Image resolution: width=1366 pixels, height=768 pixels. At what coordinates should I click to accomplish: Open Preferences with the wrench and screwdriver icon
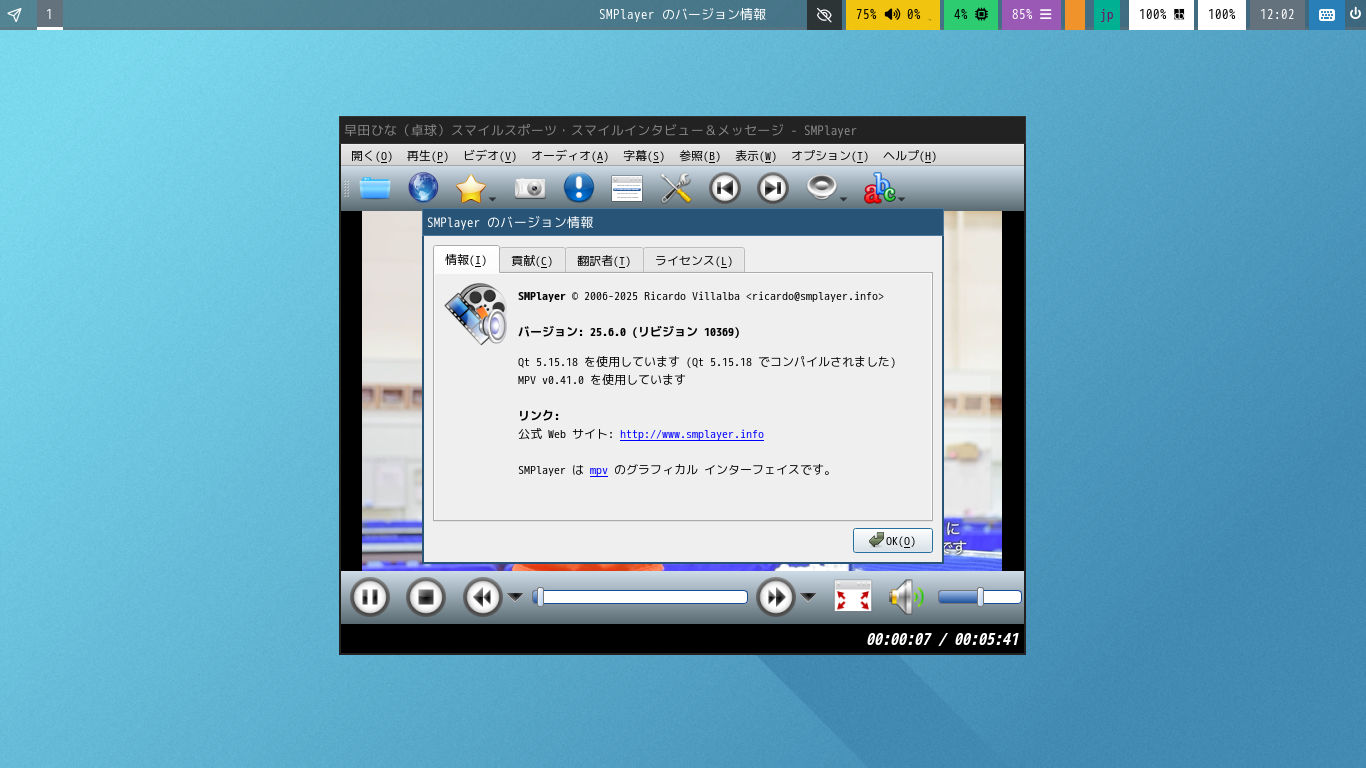(676, 188)
